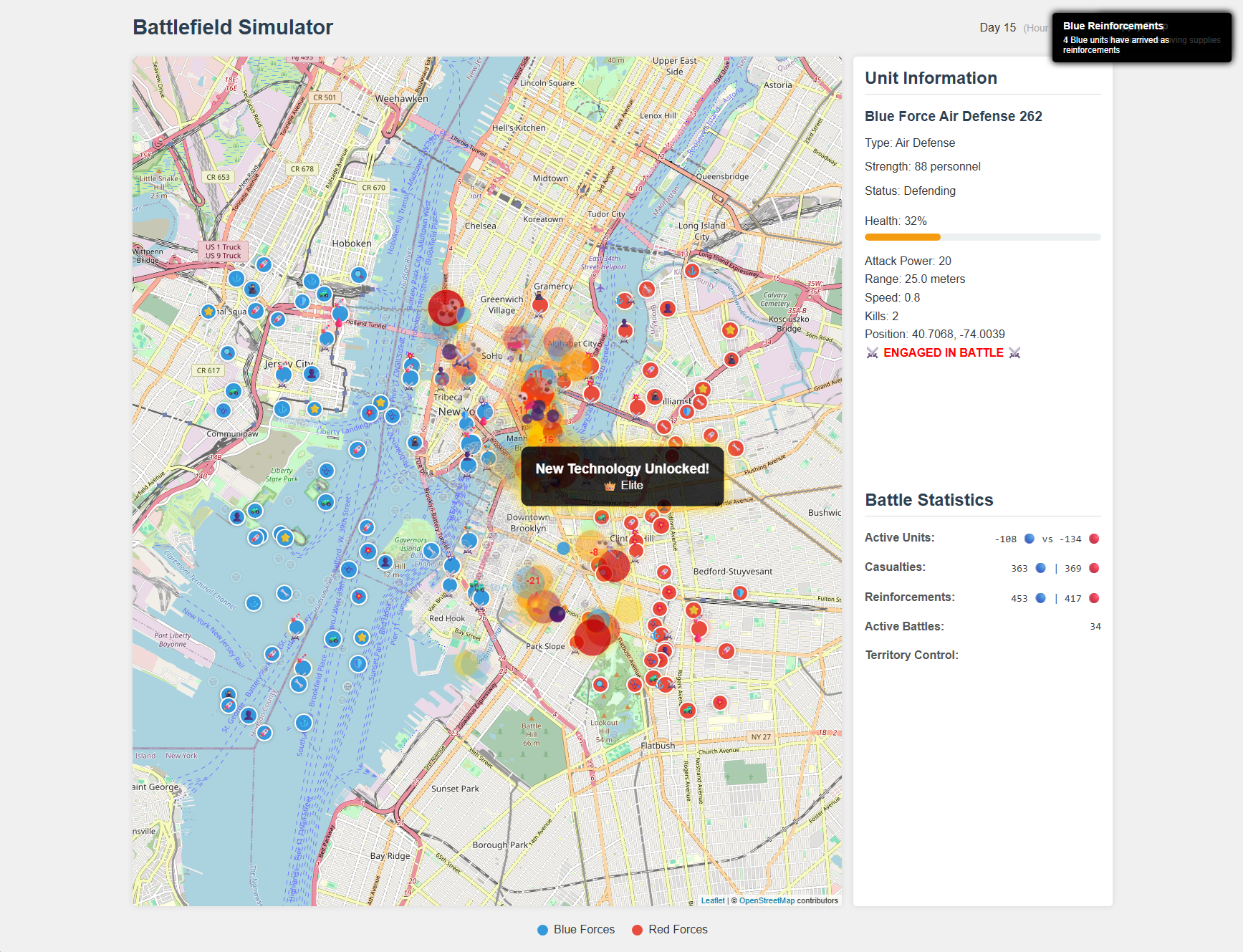1243x952 pixels.
Task: Open the Leaflet attribution link
Action: click(x=712, y=900)
